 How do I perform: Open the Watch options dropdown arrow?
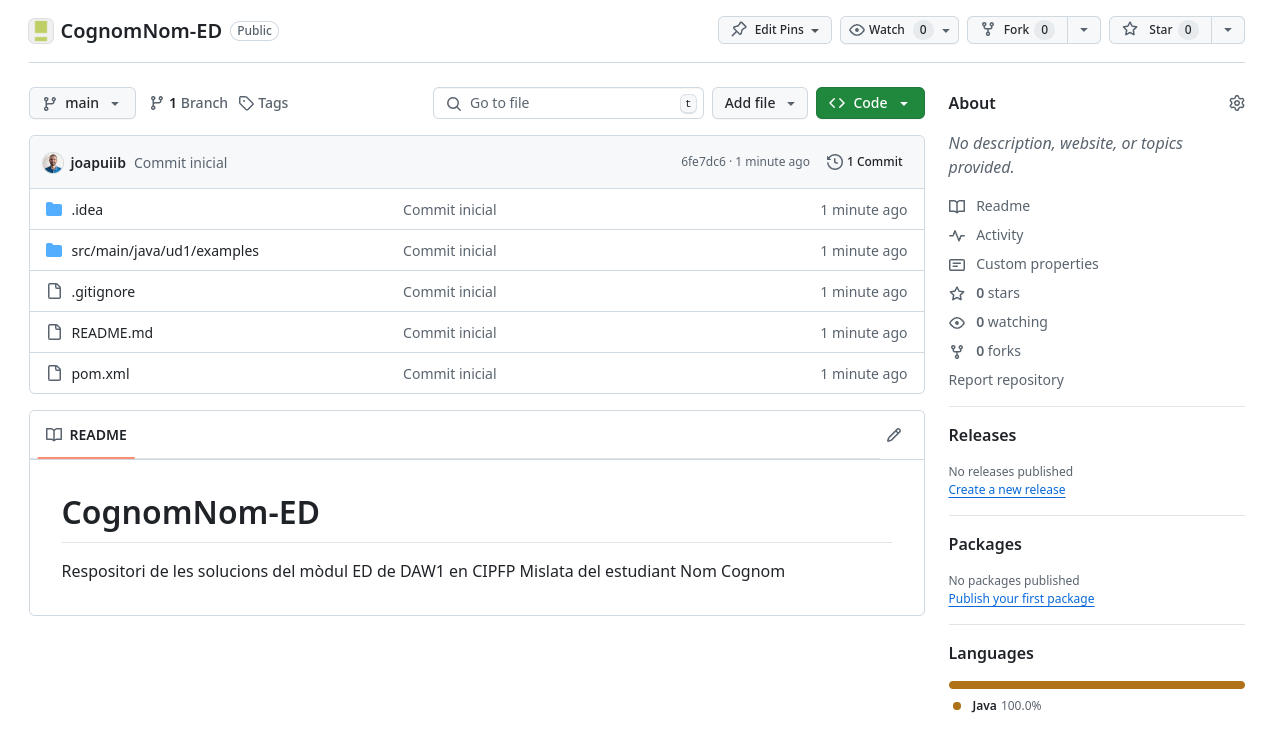coord(947,30)
